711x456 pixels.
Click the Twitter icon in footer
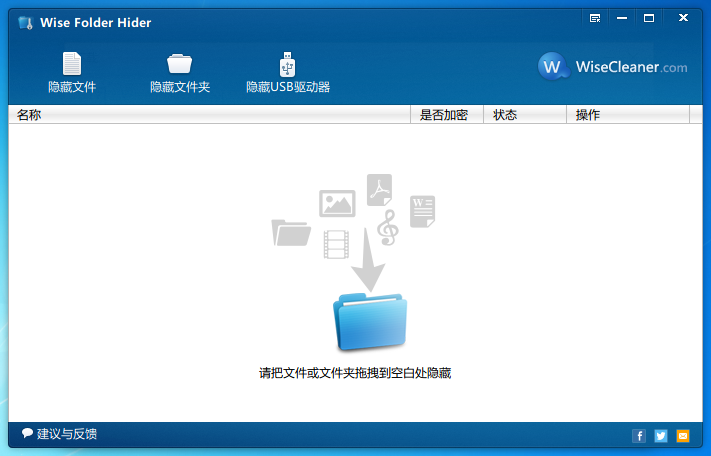661,436
